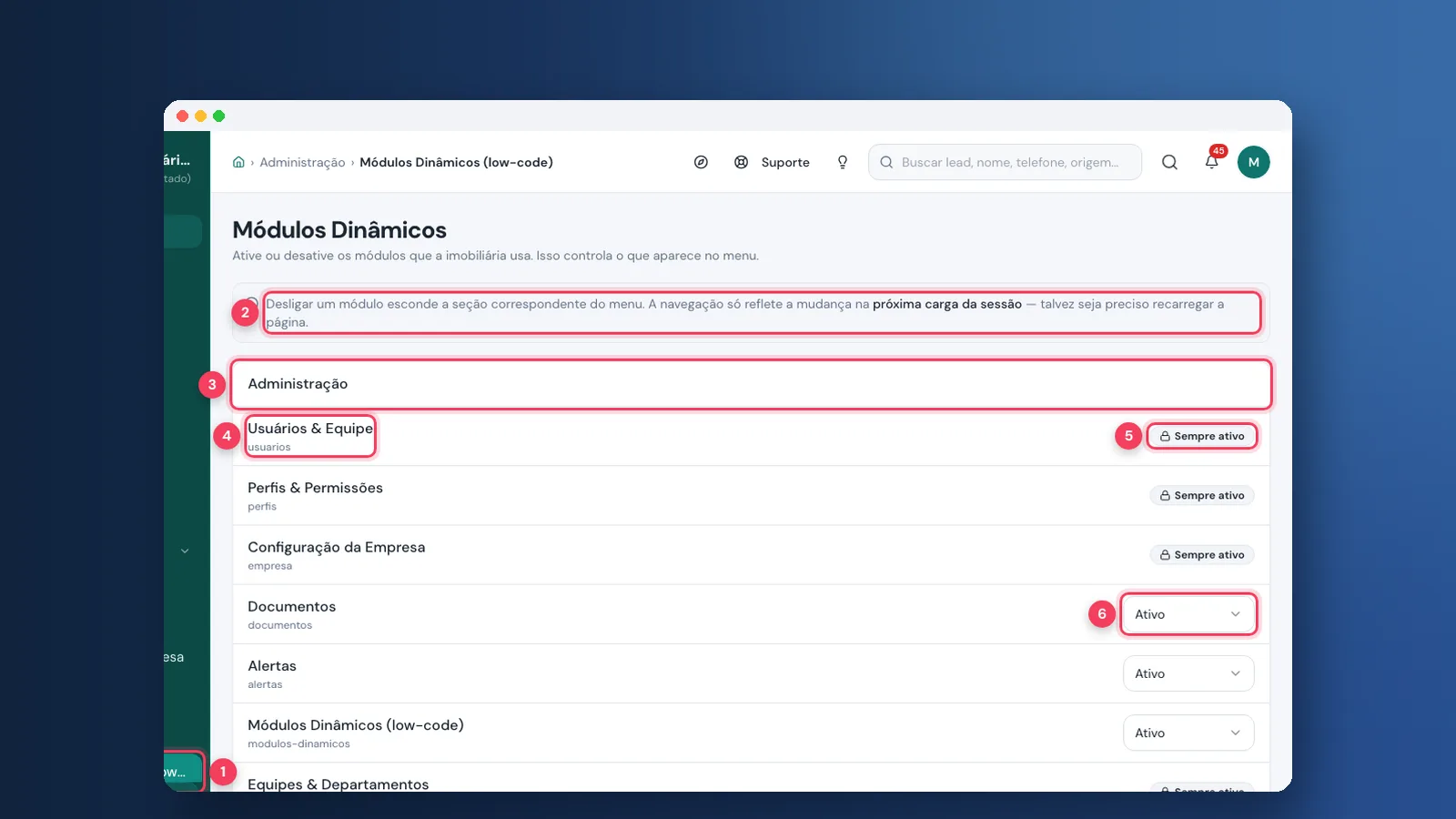
Task: Open the Ativo dropdown for Documentos
Action: click(1188, 614)
